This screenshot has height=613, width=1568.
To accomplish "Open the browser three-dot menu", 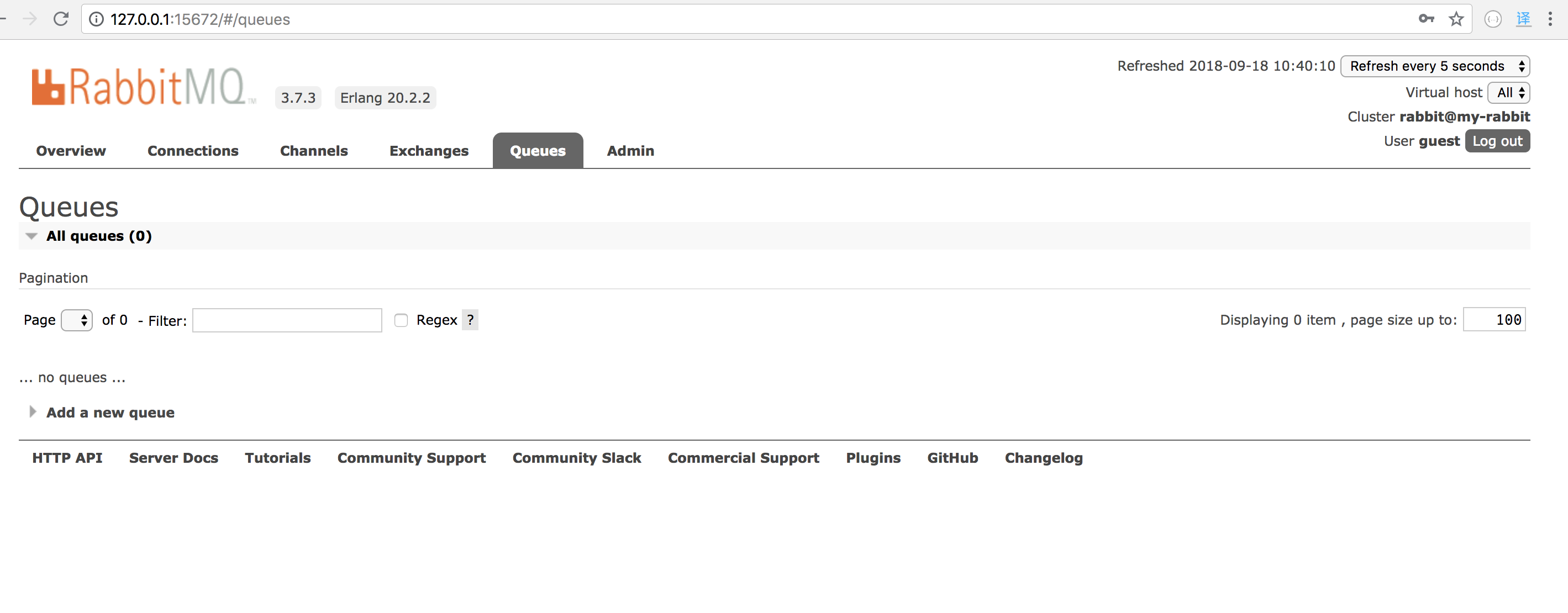I will [x=1550, y=19].
